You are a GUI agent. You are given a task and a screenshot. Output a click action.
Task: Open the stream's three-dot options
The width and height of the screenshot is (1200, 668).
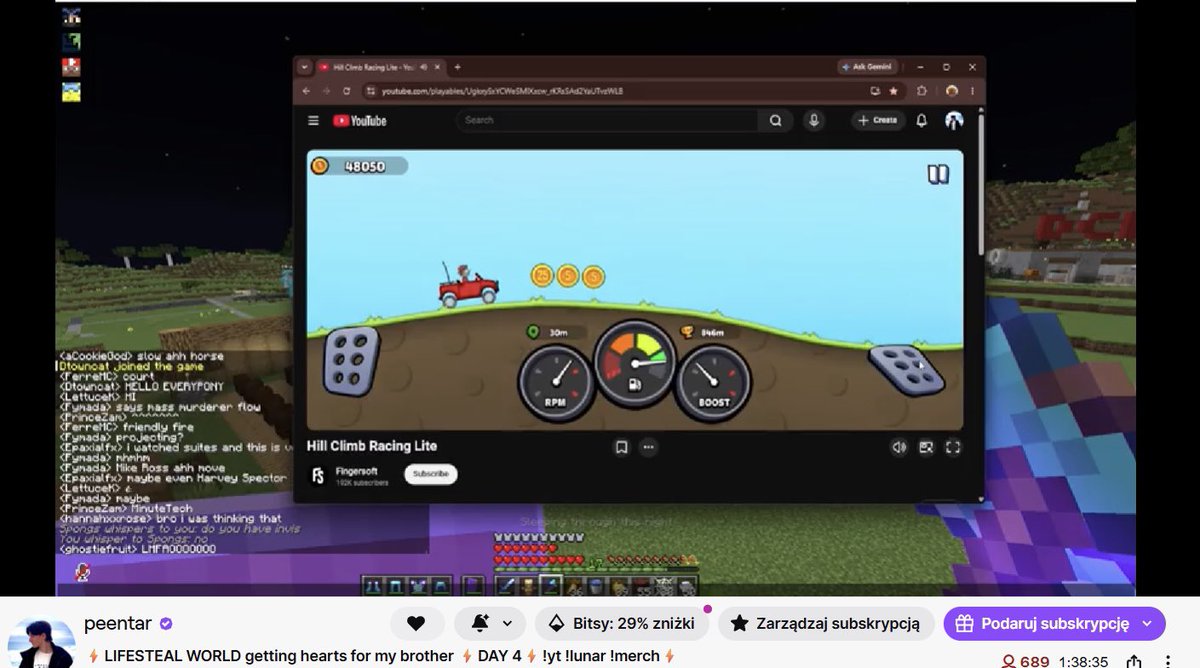click(x=1168, y=661)
